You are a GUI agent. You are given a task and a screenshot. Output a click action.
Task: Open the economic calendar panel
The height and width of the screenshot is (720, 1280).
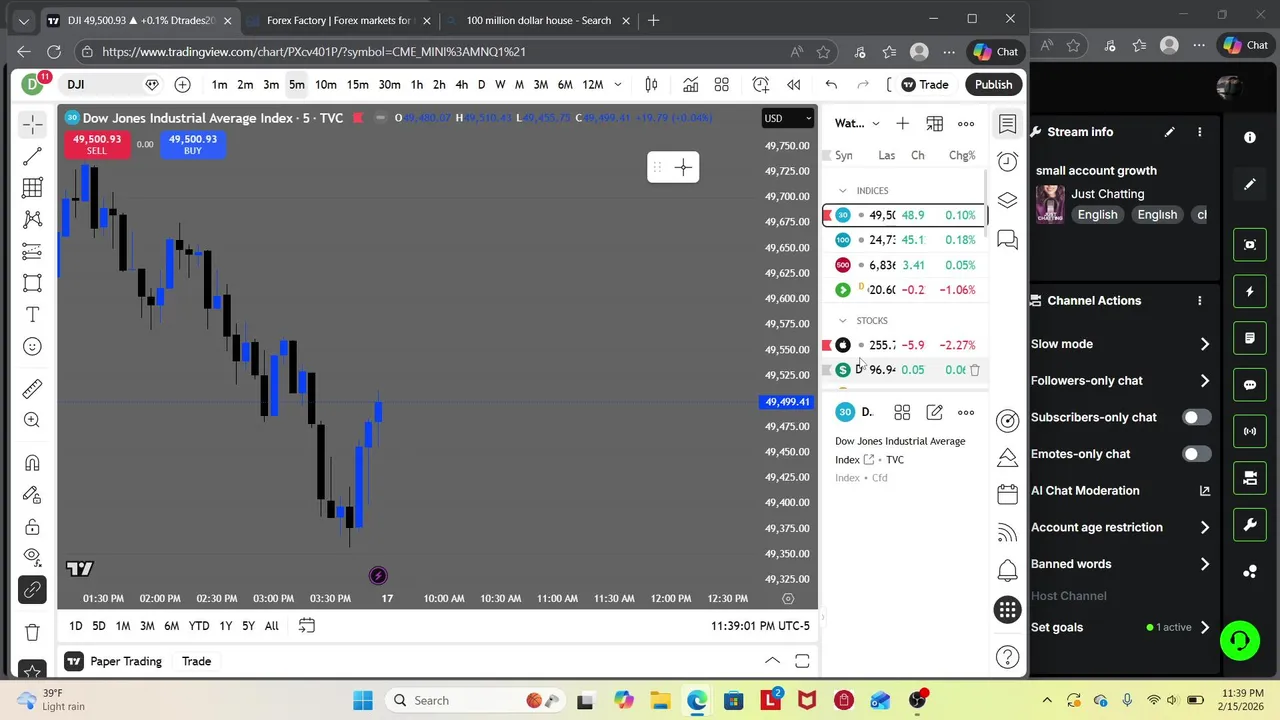coord(1007,494)
